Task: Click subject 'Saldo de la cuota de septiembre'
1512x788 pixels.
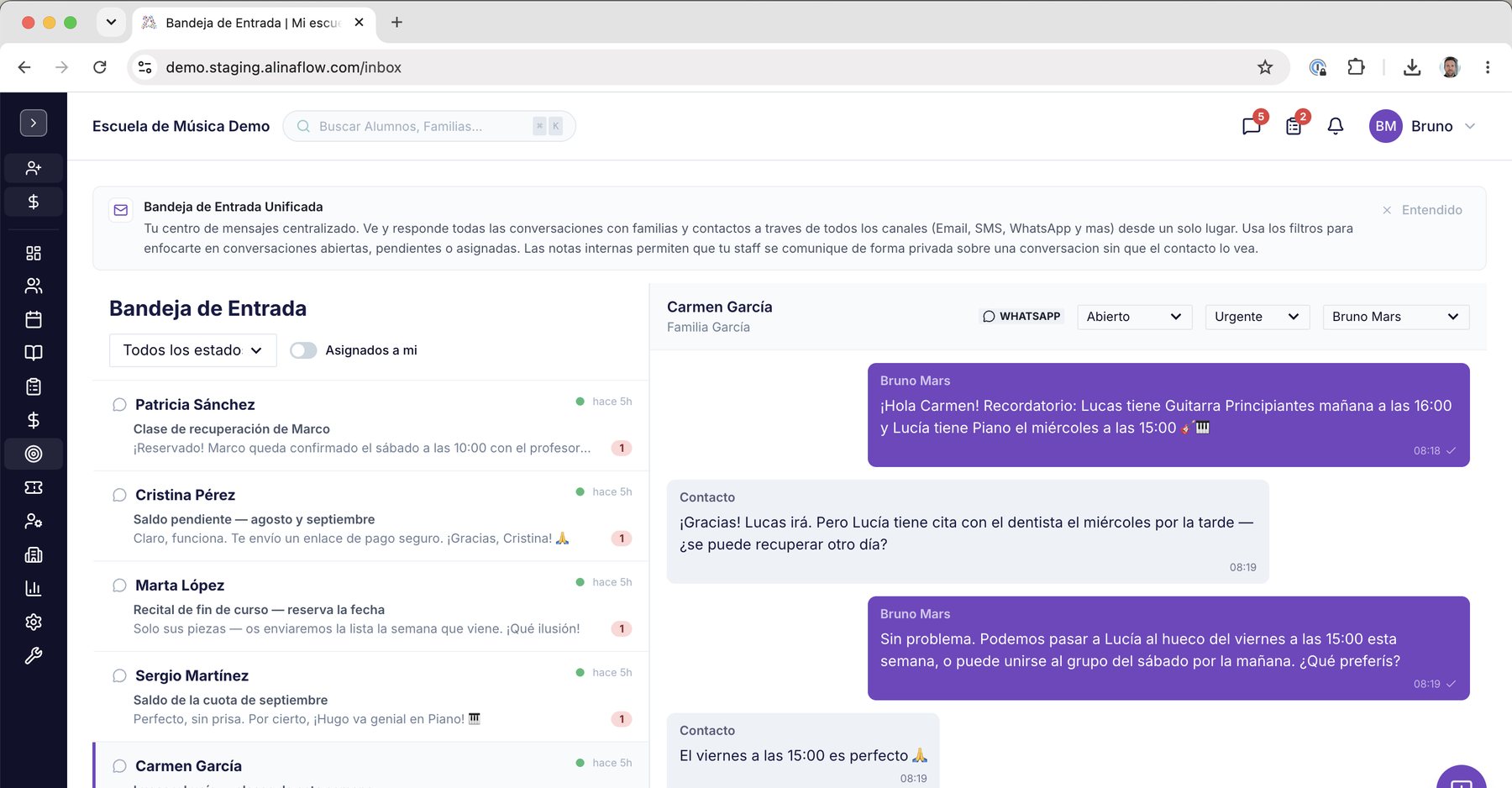Action: (230, 700)
